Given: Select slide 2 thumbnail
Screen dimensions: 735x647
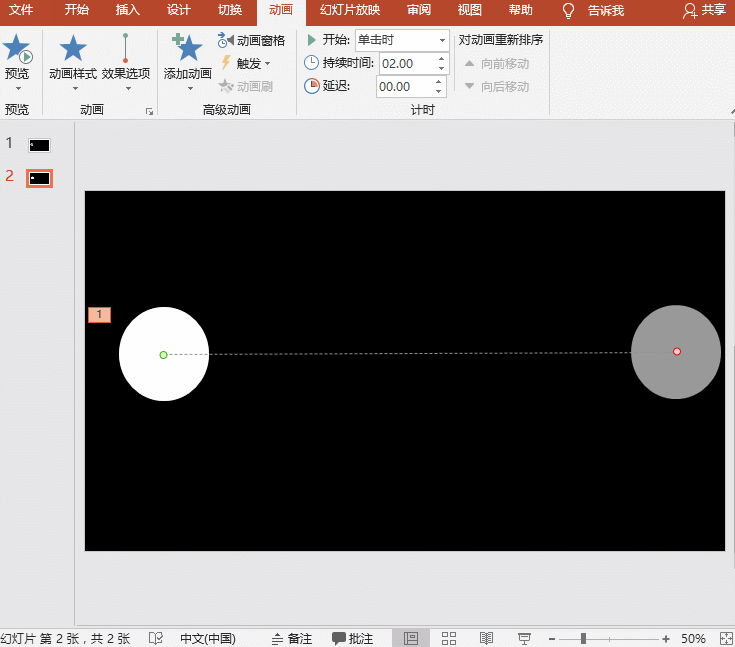Looking at the screenshot, I should pyautogui.click(x=39, y=179).
